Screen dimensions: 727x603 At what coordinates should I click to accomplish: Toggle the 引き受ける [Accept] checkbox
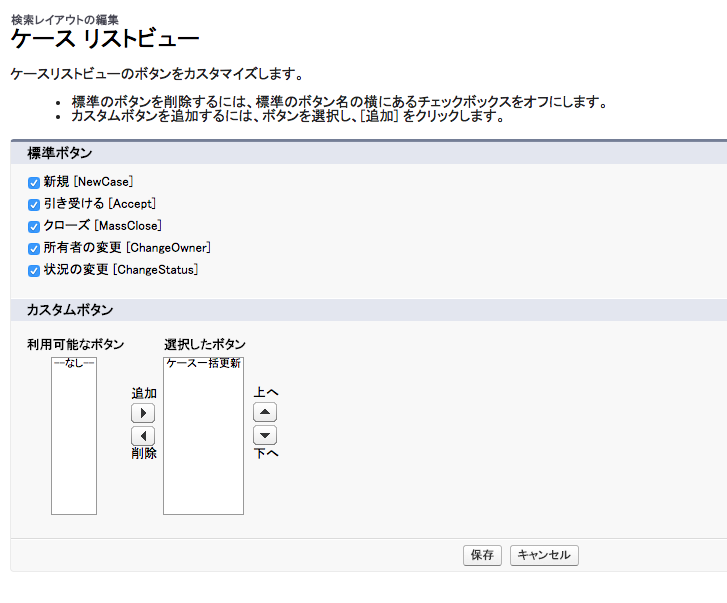[34, 204]
